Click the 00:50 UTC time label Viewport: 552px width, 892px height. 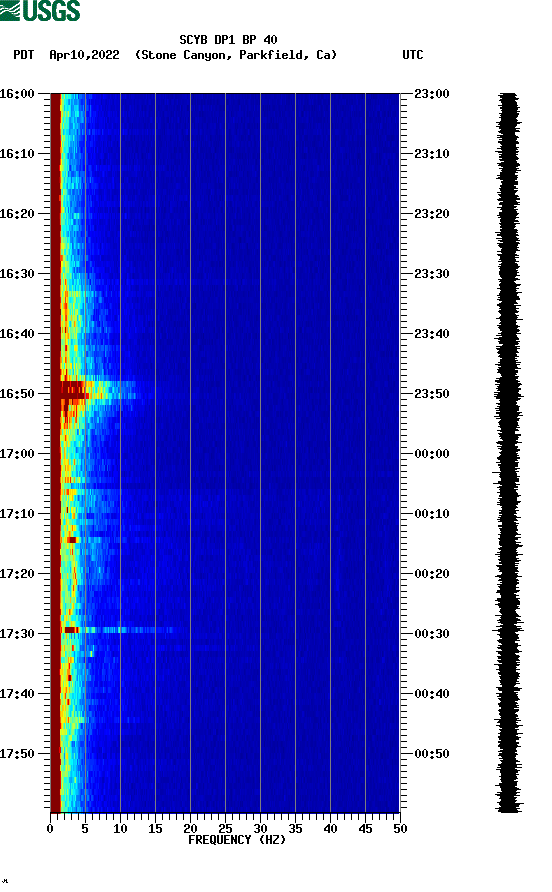point(432,754)
